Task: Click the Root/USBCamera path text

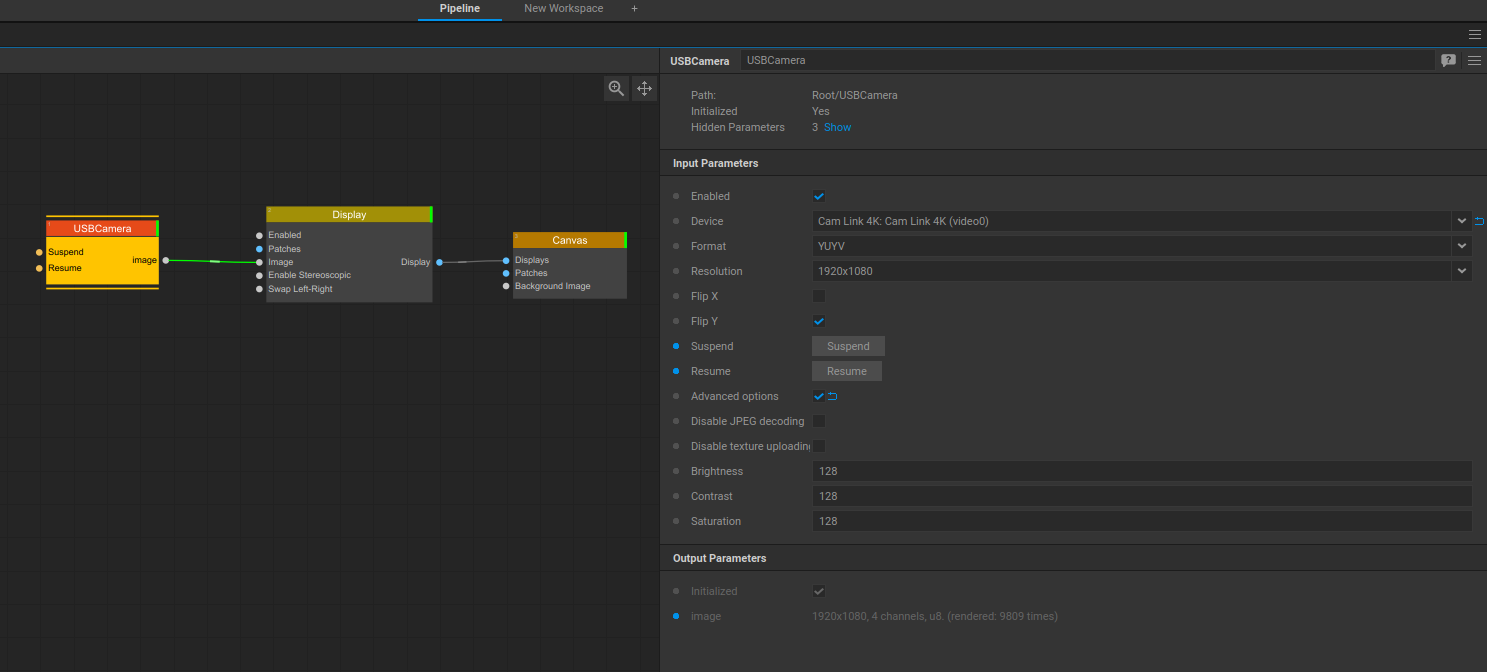Action: (855, 95)
